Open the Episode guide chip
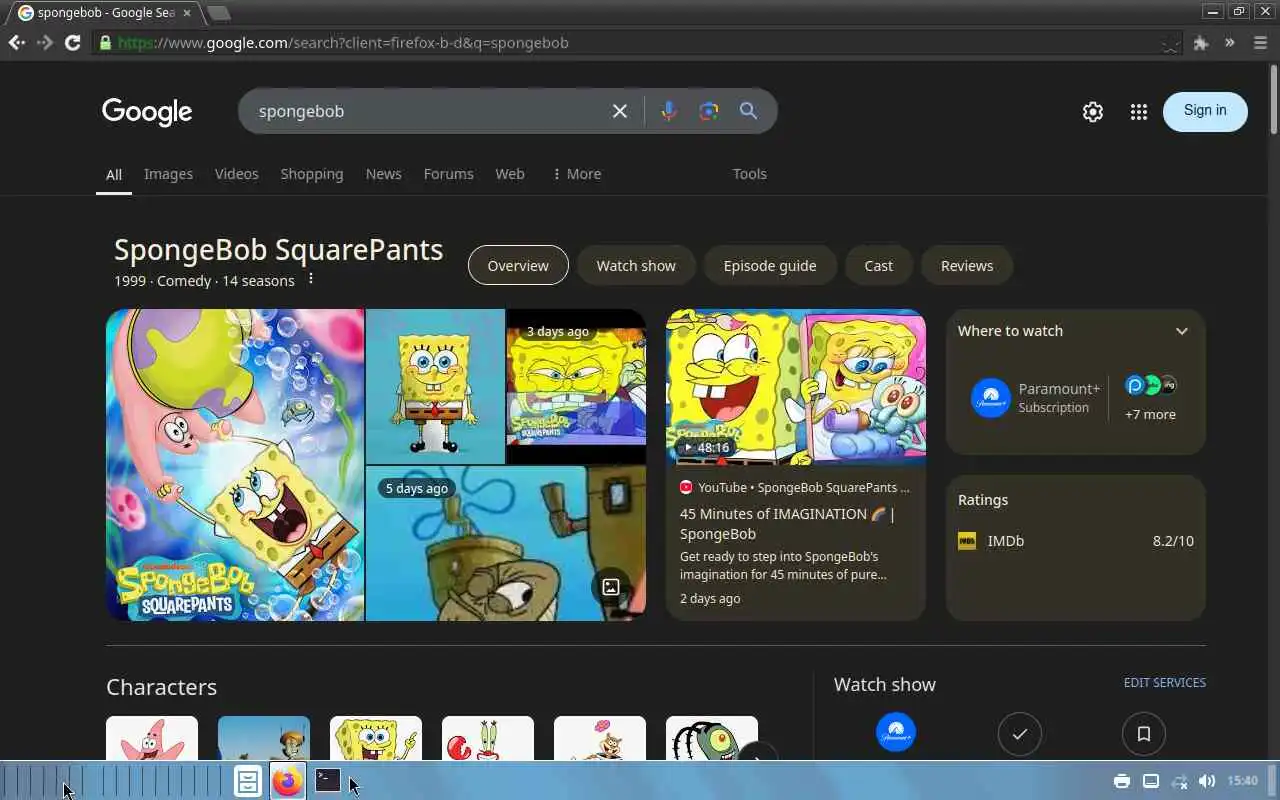This screenshot has width=1280, height=800. tap(770, 265)
